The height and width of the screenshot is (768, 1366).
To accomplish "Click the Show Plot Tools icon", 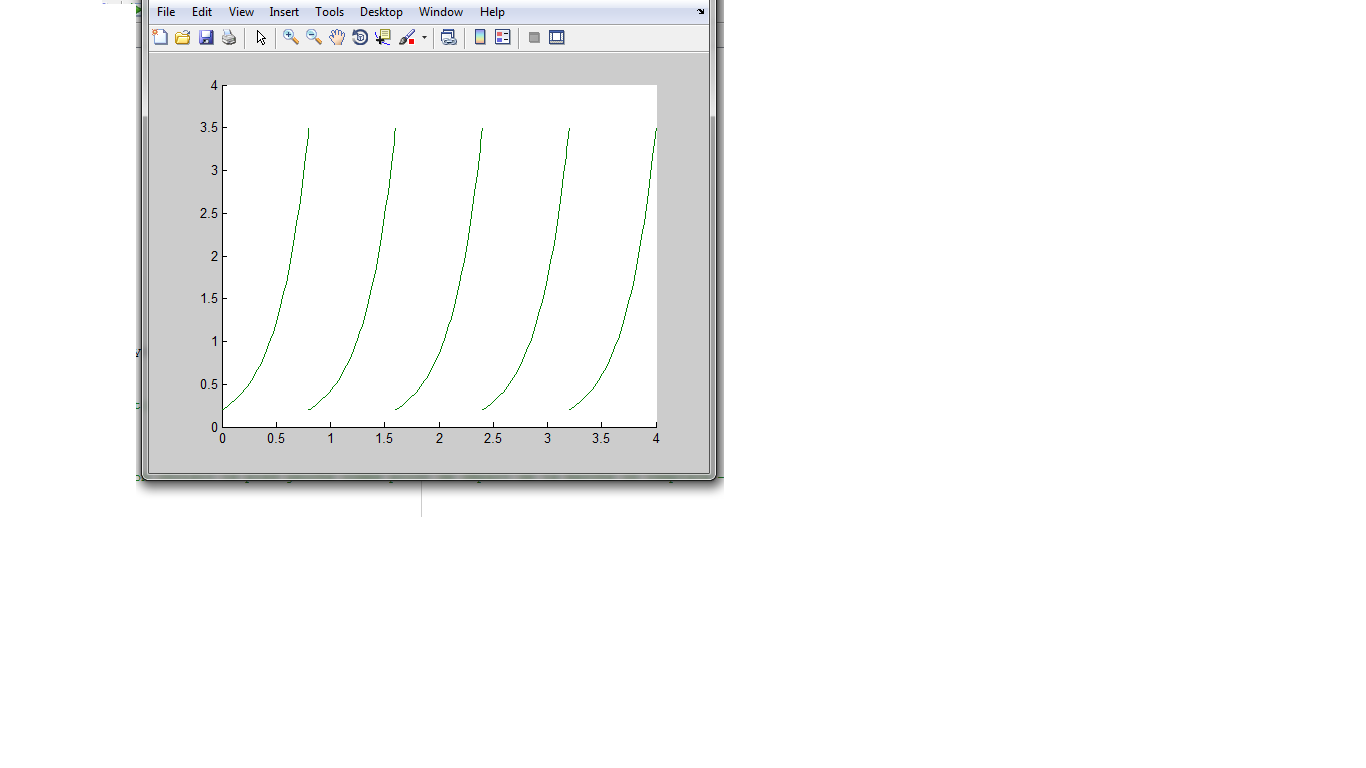I will click(x=557, y=38).
